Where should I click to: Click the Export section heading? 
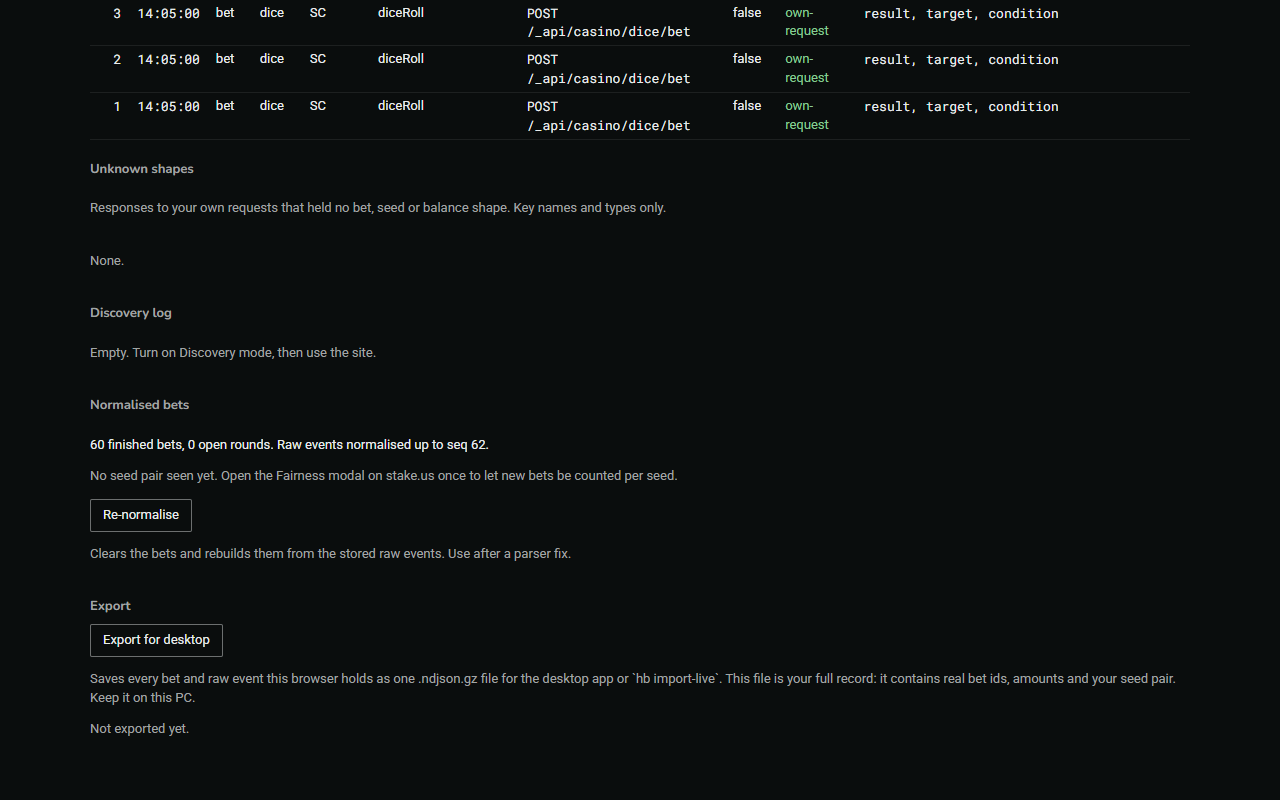pyautogui.click(x=110, y=606)
